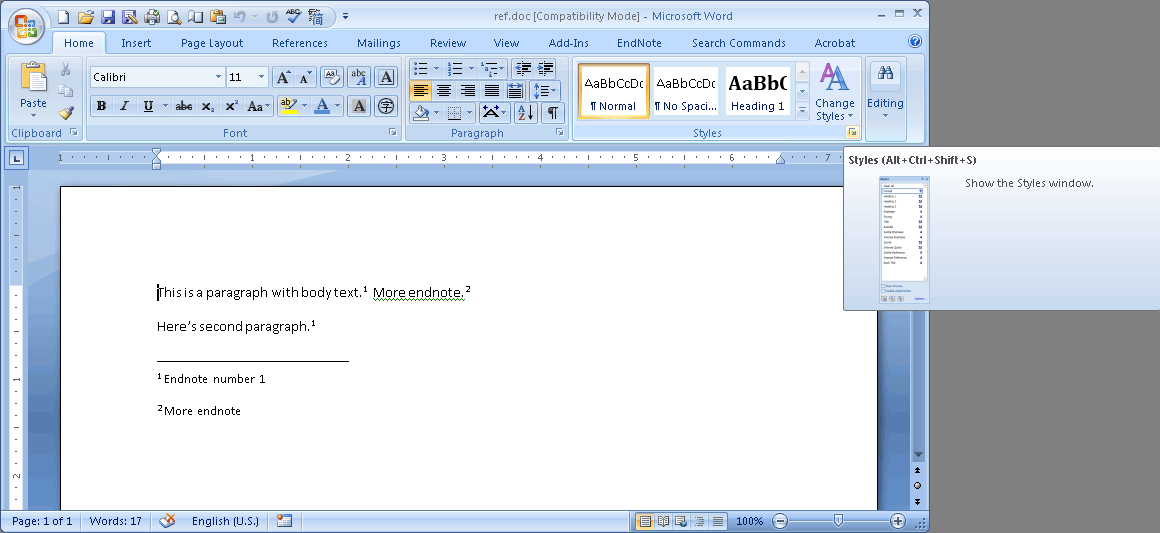This screenshot has width=1160, height=533.
Task: Switch to the EndNote tab
Action: pos(639,43)
